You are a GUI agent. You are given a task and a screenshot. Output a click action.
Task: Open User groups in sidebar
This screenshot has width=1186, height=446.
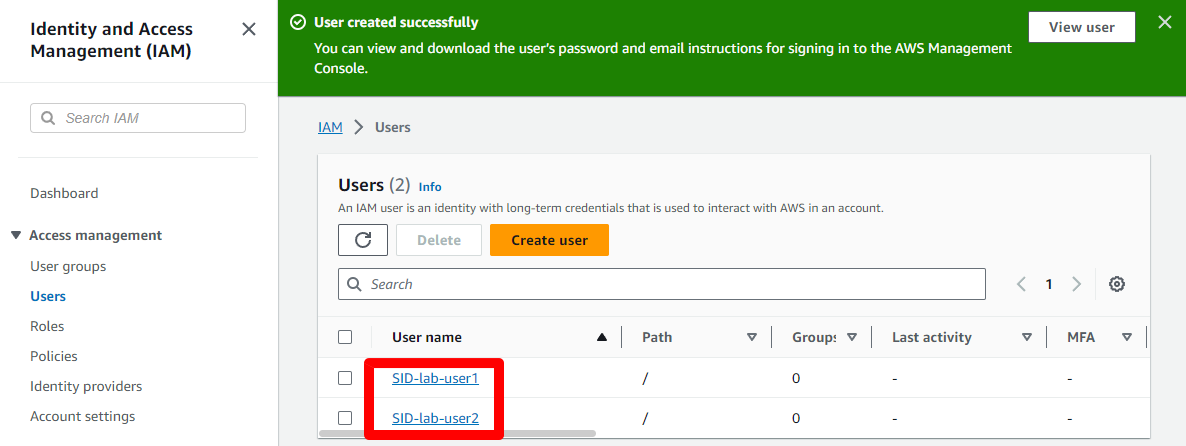pyautogui.click(x=68, y=266)
